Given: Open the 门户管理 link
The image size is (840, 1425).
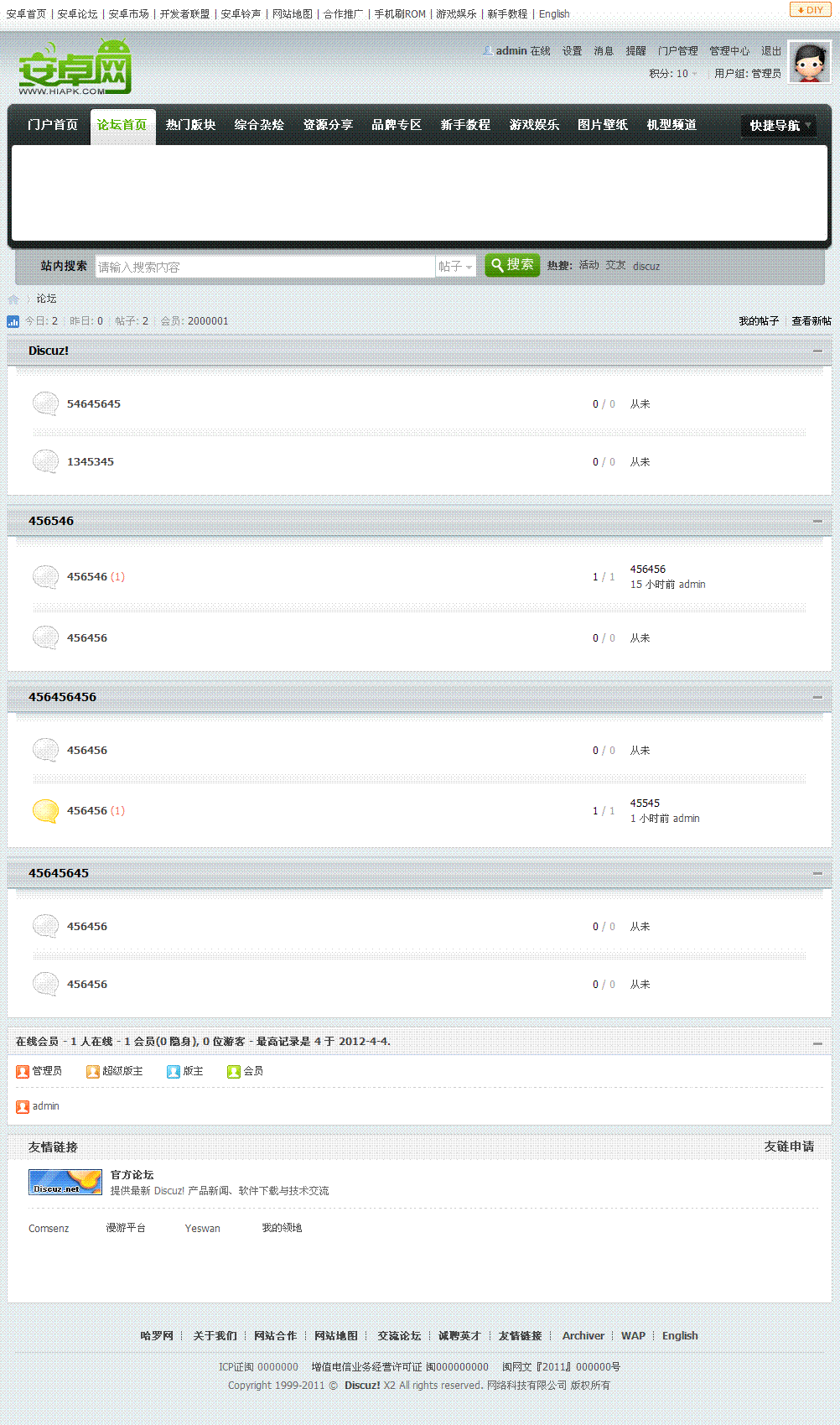Looking at the screenshot, I should point(677,51).
